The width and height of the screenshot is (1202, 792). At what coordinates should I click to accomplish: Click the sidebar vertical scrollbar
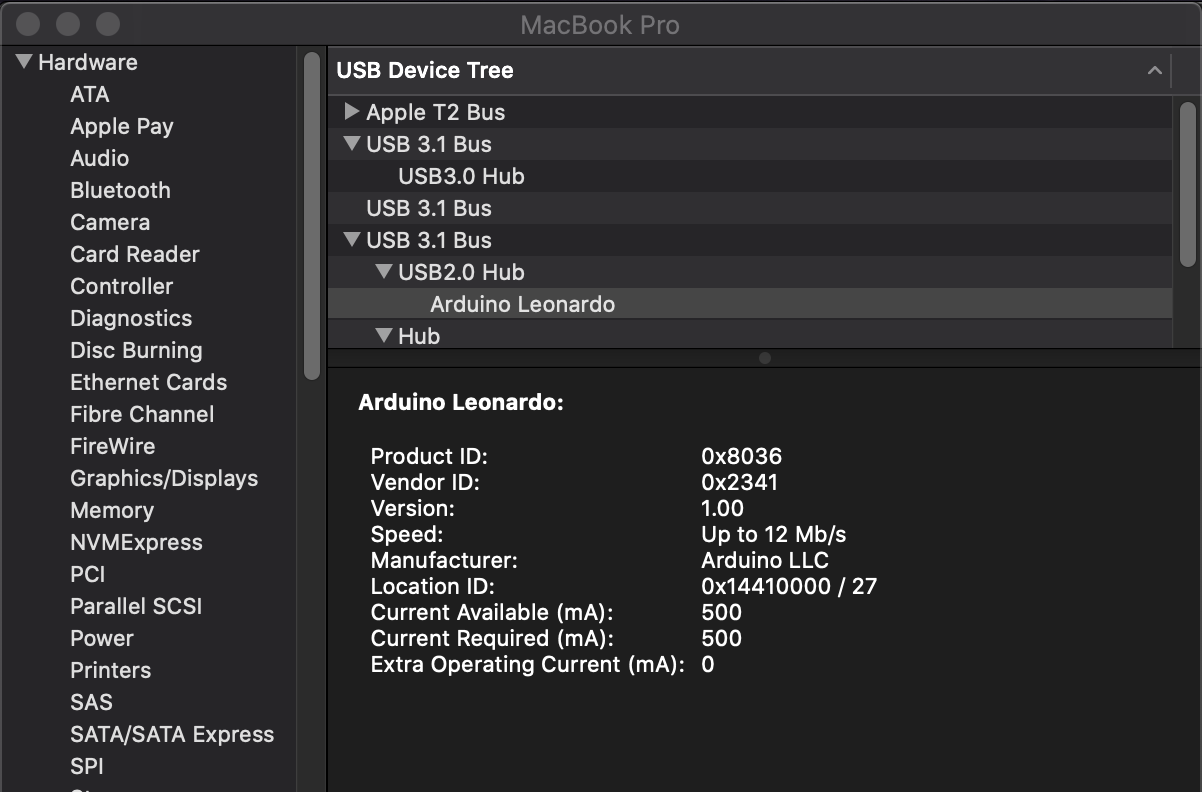coord(312,215)
